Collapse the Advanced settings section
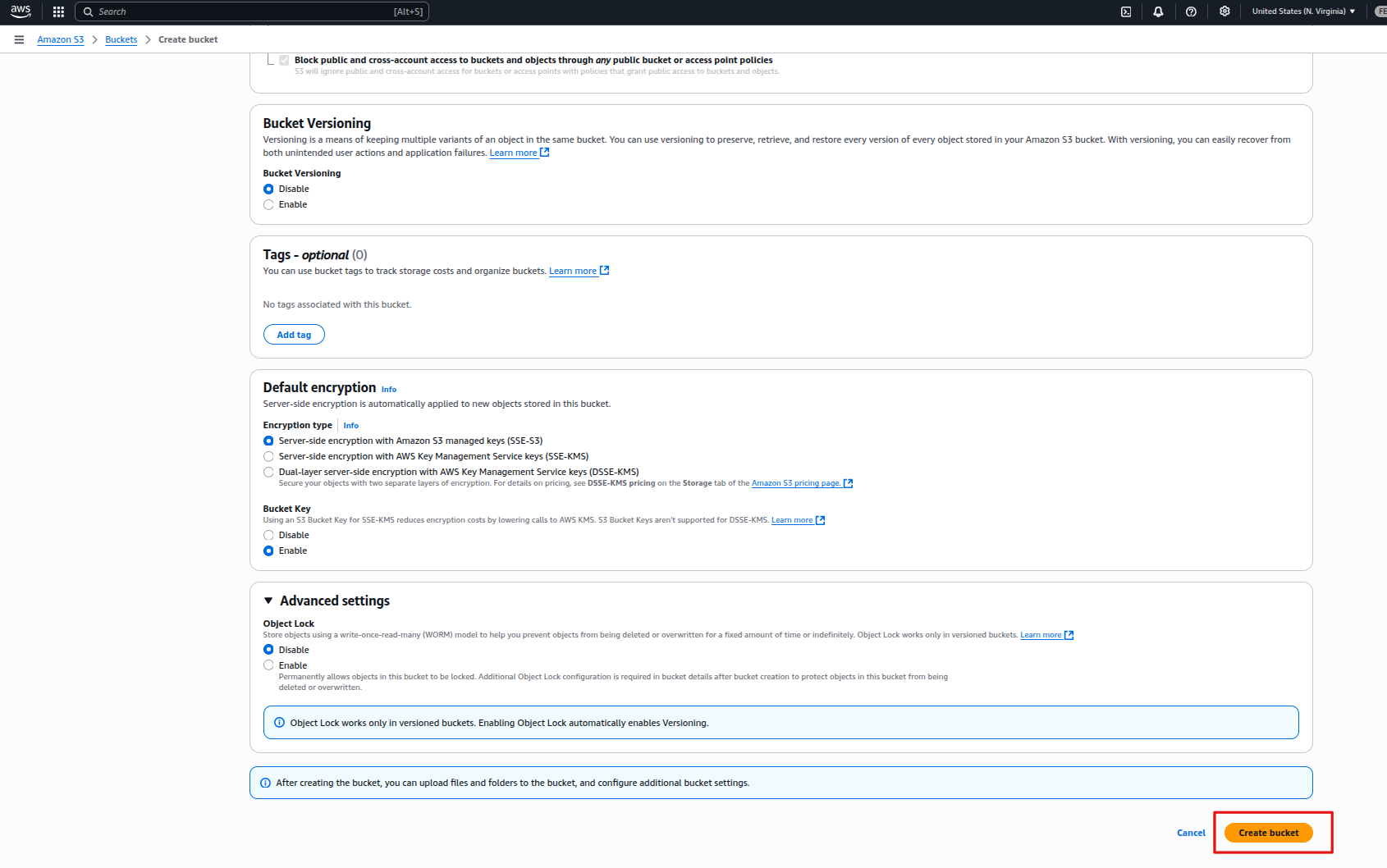The width and height of the screenshot is (1387, 868). pos(268,601)
